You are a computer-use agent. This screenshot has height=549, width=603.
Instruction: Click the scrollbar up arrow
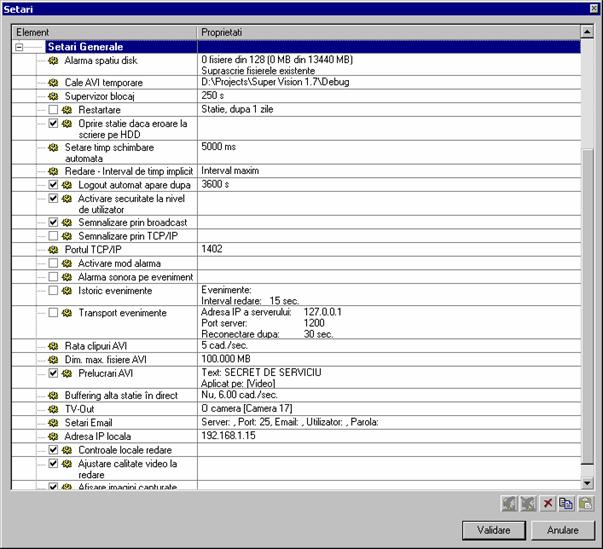pos(588,33)
